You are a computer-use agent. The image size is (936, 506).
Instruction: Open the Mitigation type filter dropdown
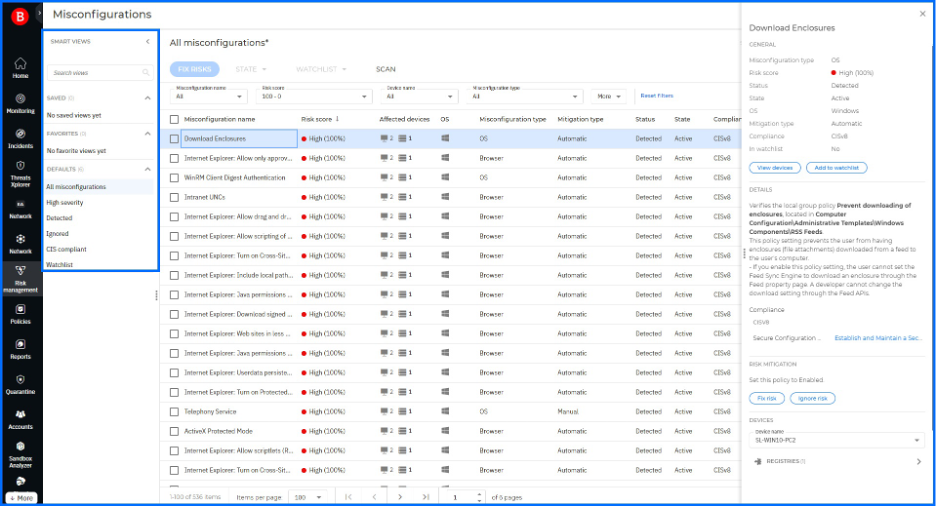click(525, 96)
